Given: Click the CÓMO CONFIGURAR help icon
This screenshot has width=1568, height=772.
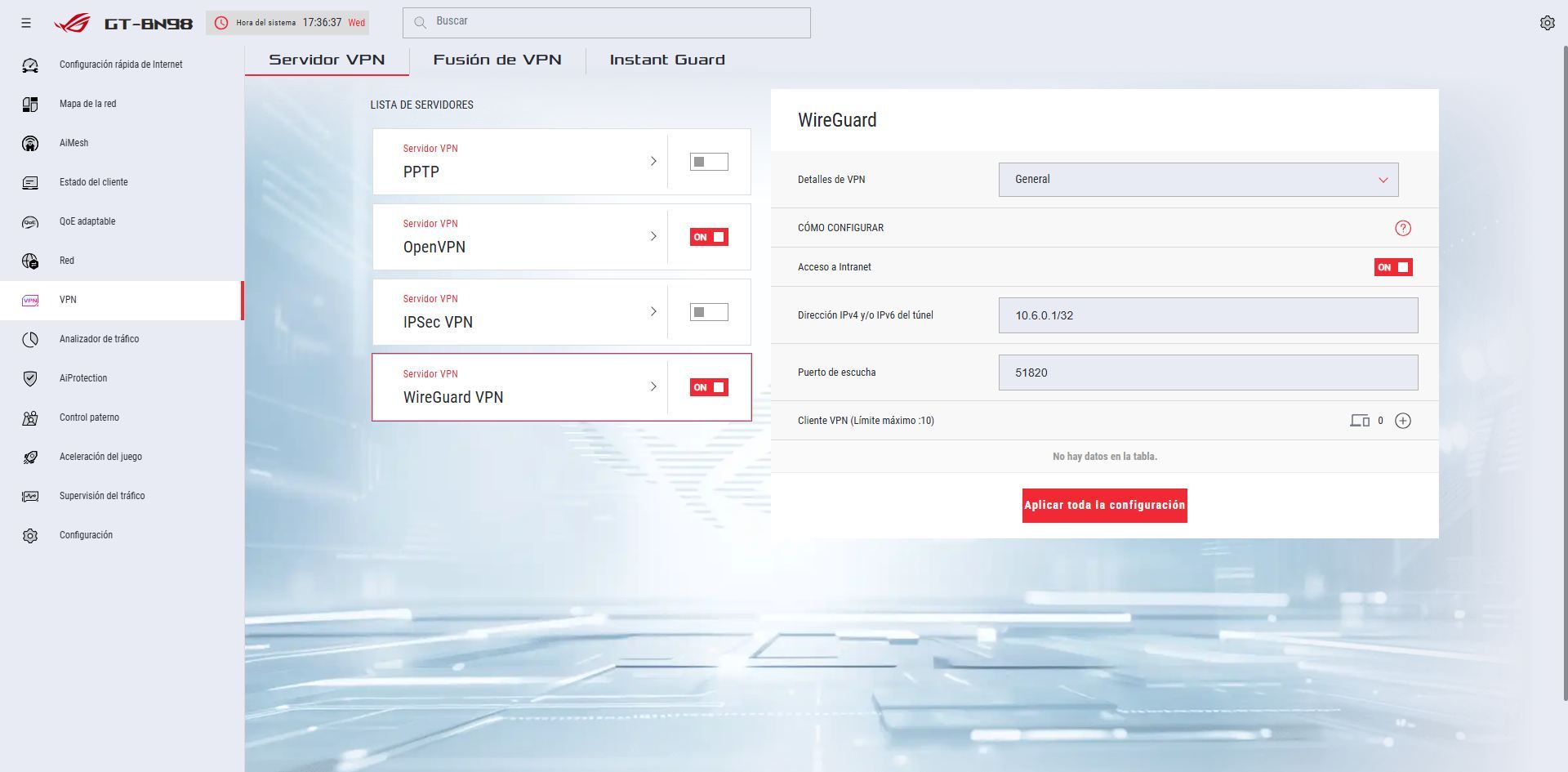Looking at the screenshot, I should (x=1402, y=228).
